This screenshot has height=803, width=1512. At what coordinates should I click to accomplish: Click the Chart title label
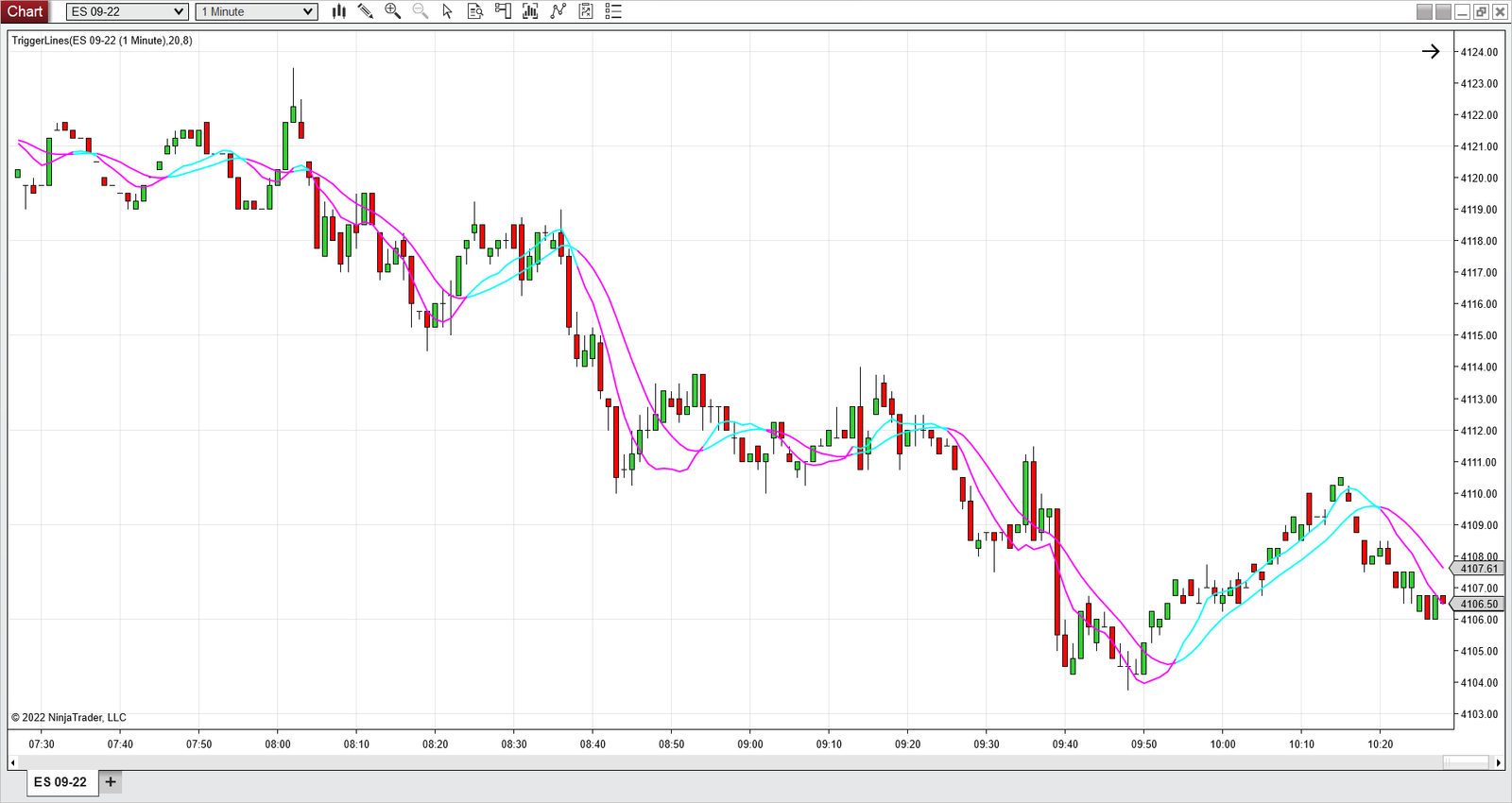(x=26, y=11)
